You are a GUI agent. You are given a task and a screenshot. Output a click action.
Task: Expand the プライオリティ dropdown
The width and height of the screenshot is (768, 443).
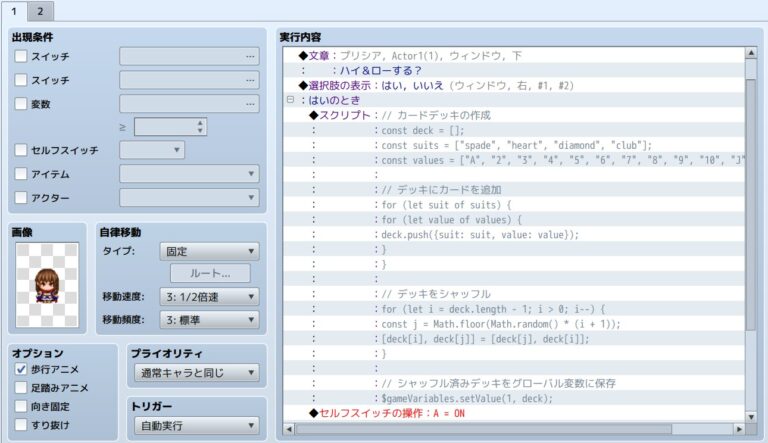195,373
